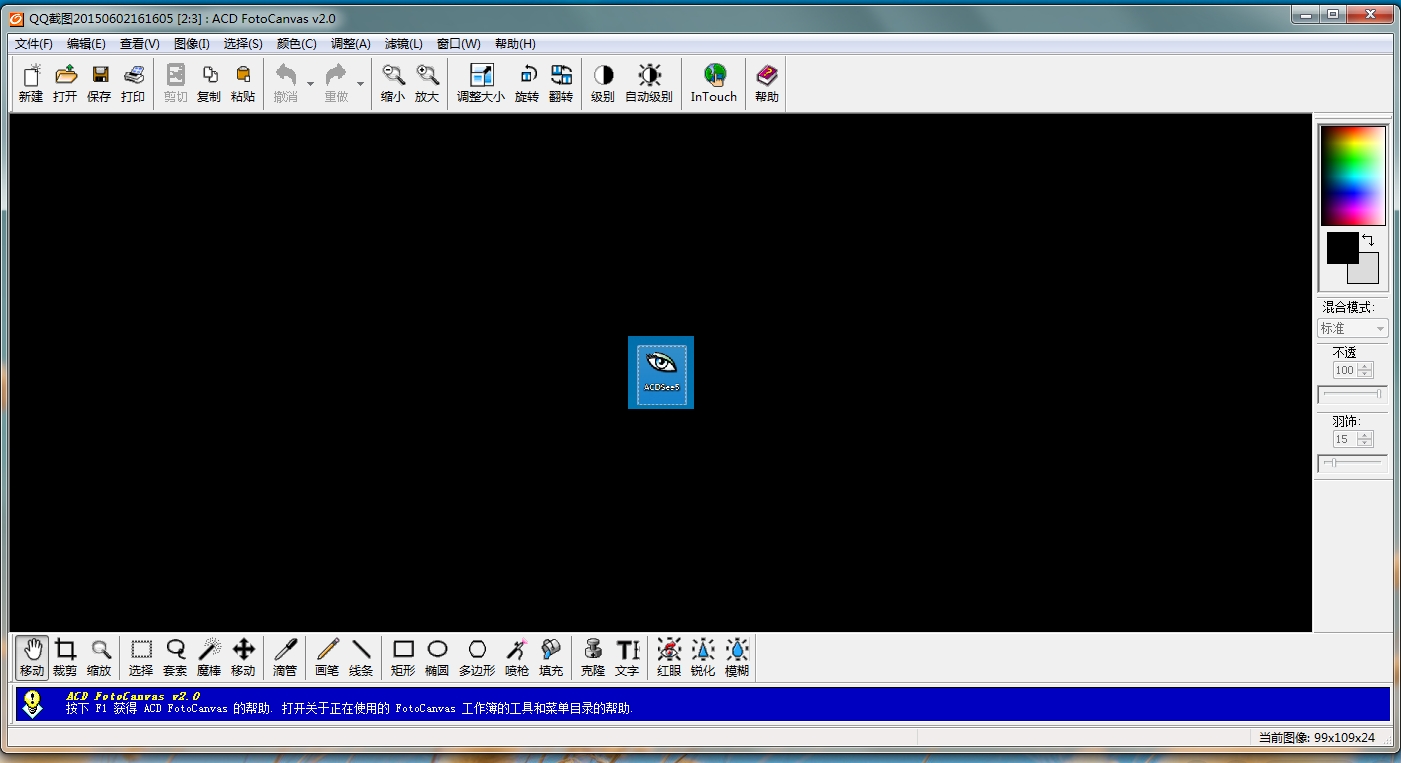Image resolution: width=1401 pixels, height=763 pixels.
Task: Pick a color from the spectrum palette
Action: click(x=1353, y=176)
